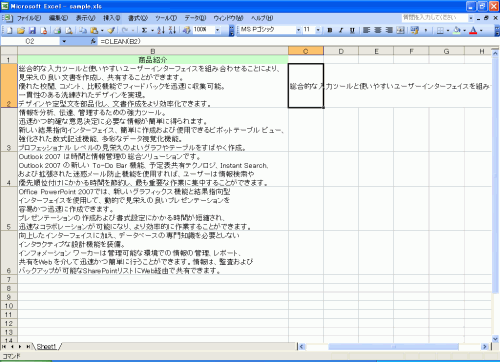Select the green 商品紹介 header cell
Screen dimensions: 500x362
pos(153,60)
